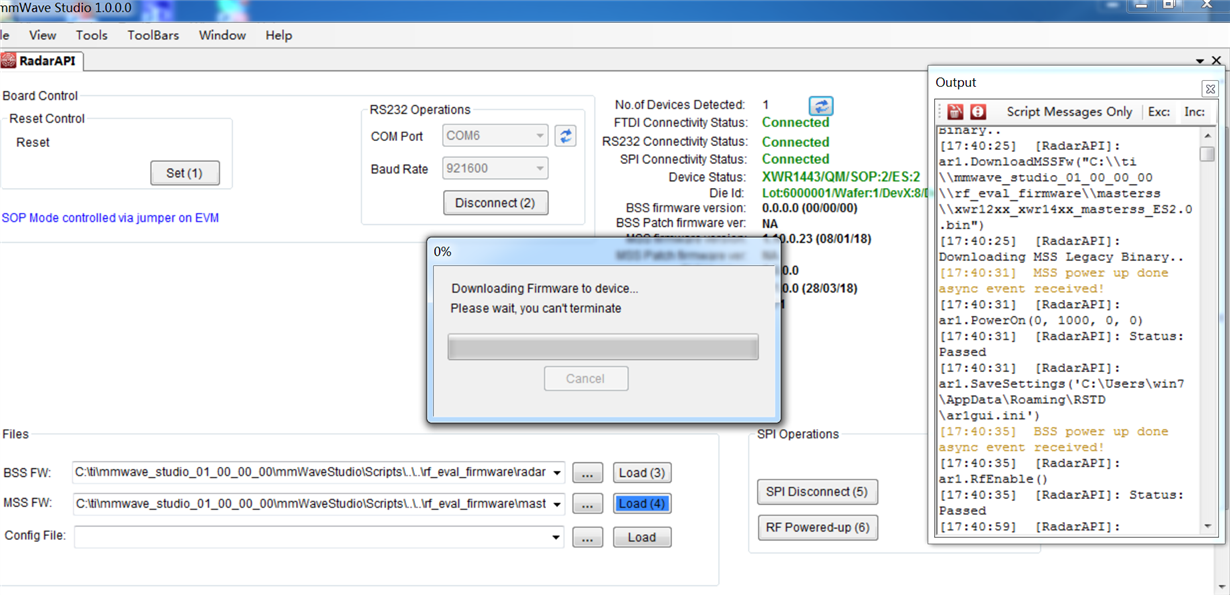The height and width of the screenshot is (595, 1230).
Task: Click the ar1.PowerOn log line
Action: point(1041,320)
